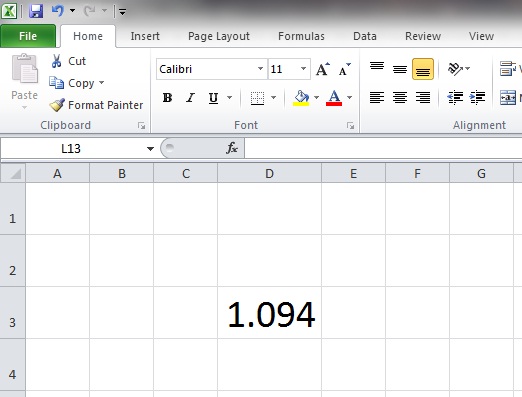Image resolution: width=522 pixels, height=397 pixels.
Task: Apply the red font color
Action: tap(334, 98)
